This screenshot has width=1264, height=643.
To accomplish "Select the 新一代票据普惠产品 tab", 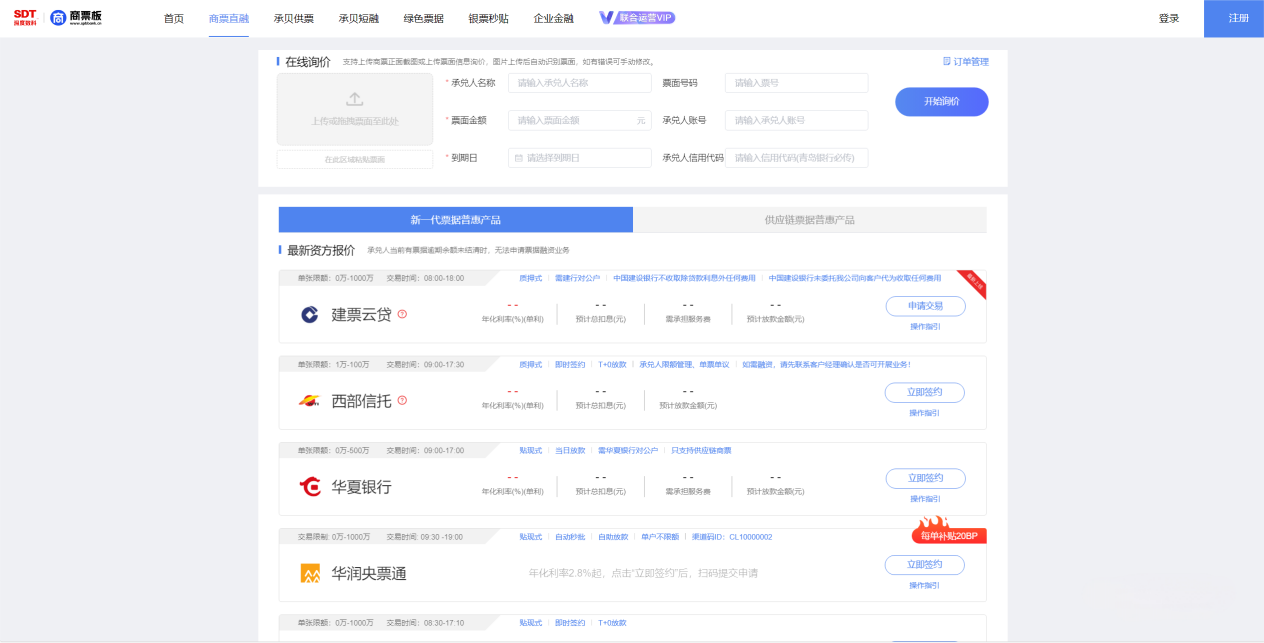I will coord(455,220).
